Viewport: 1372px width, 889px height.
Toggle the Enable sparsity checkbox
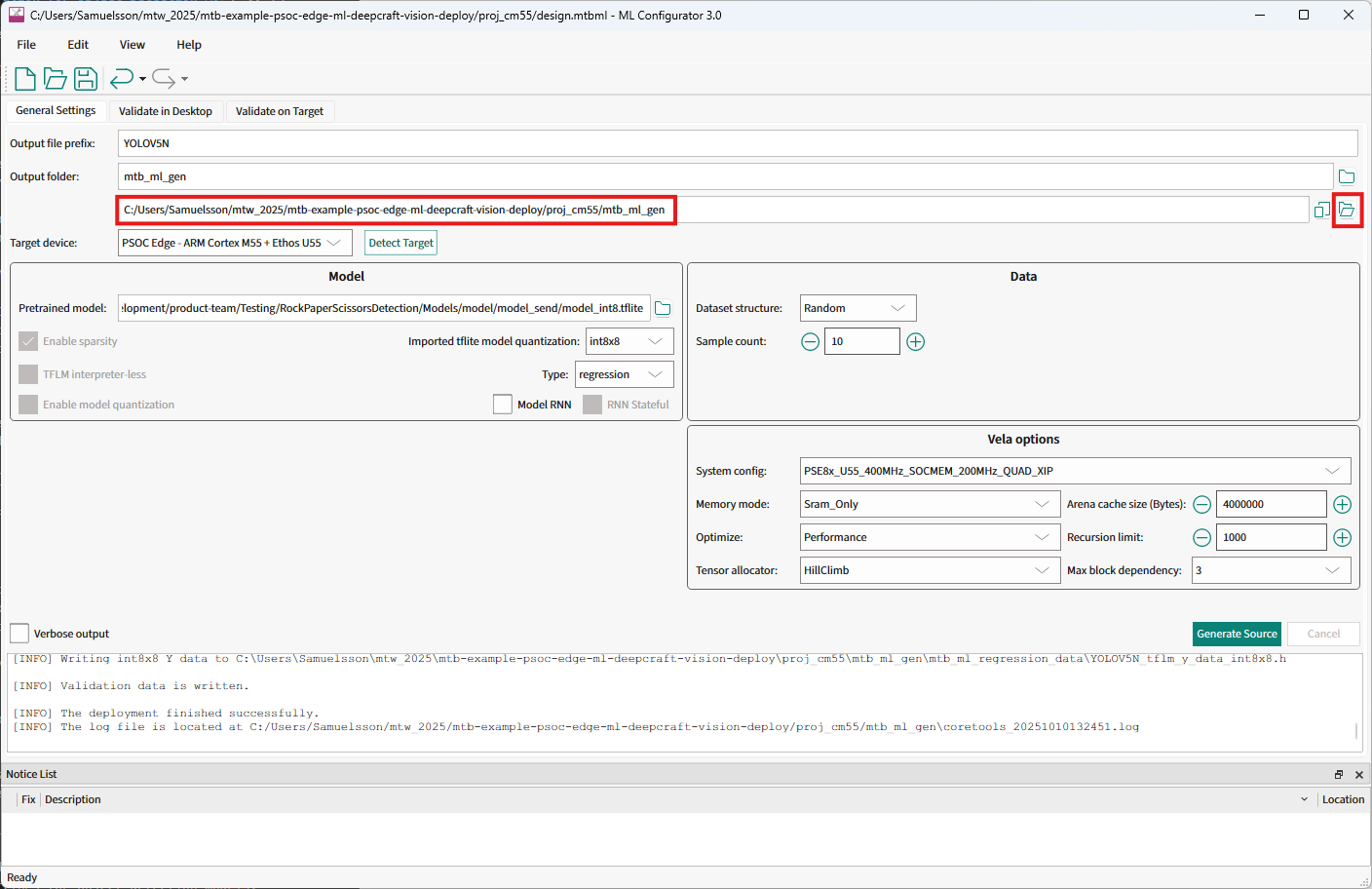(x=28, y=341)
